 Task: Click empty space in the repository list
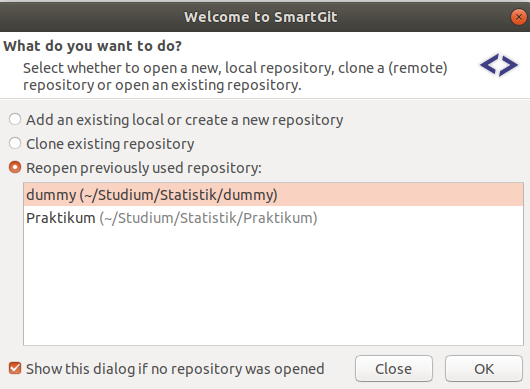pyautogui.click(x=273, y=286)
